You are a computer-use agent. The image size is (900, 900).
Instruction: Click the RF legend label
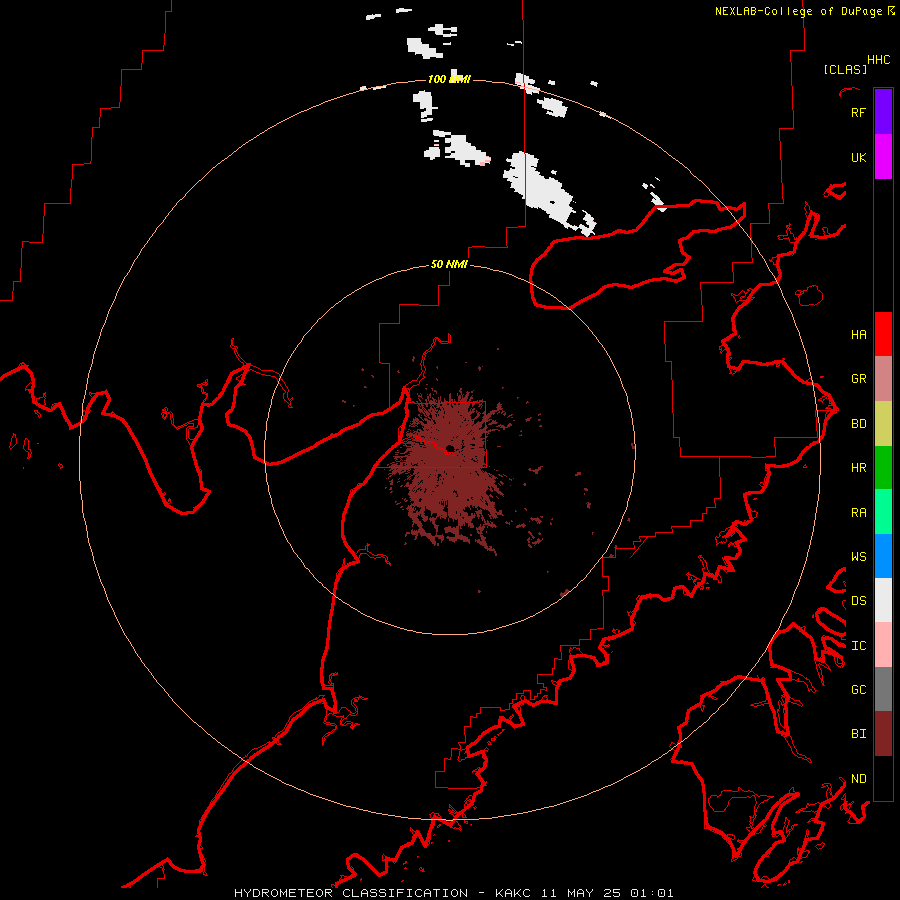(x=858, y=112)
